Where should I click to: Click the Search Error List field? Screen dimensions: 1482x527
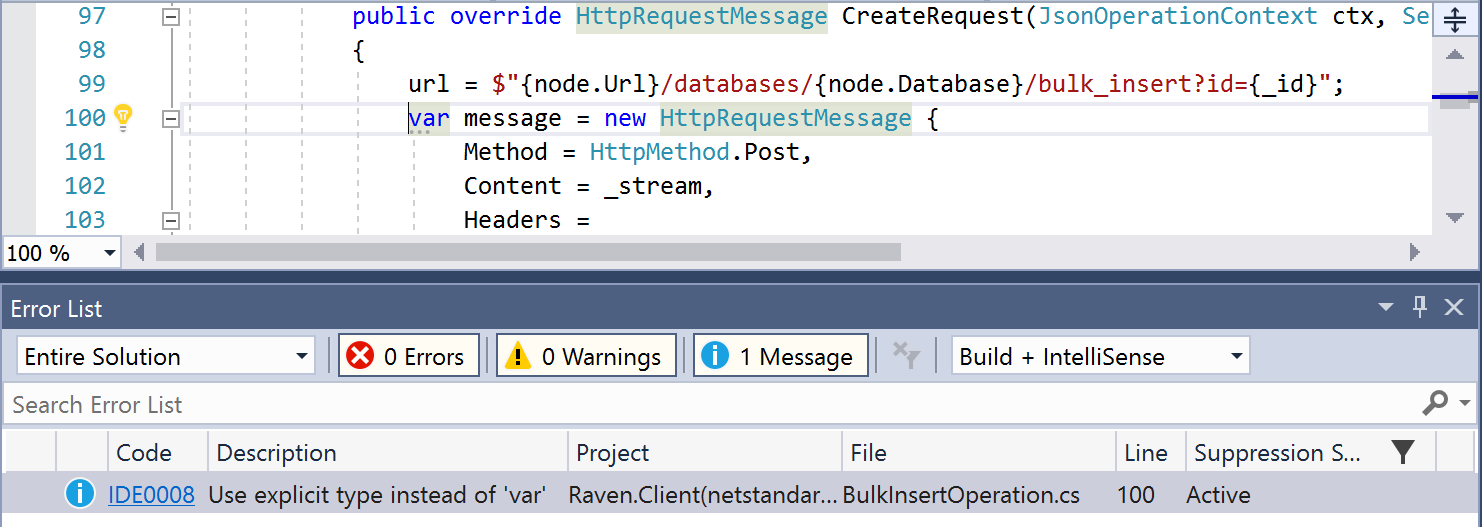(x=700, y=404)
